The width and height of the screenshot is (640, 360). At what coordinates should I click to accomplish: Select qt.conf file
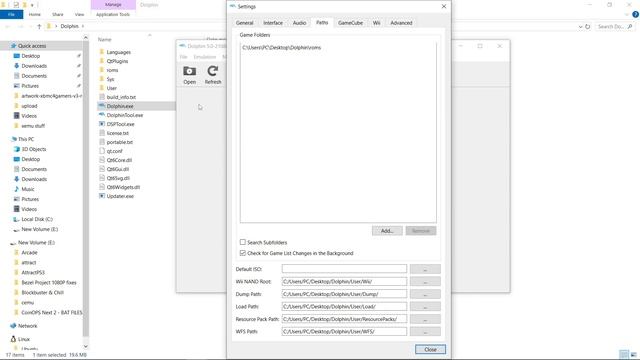114,151
